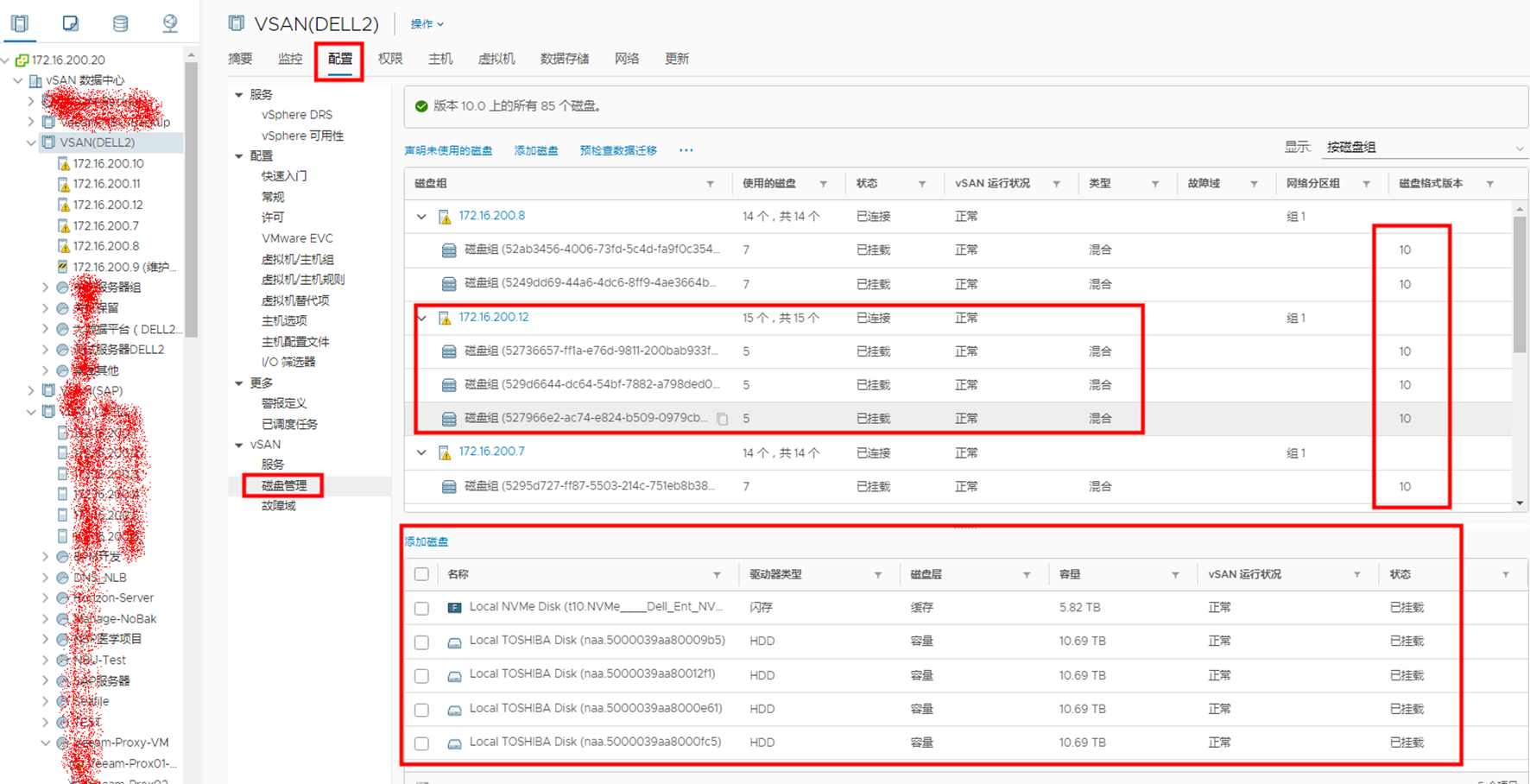Click the NVMe flash disk icon
This screenshot has width=1530, height=784.
(454, 608)
